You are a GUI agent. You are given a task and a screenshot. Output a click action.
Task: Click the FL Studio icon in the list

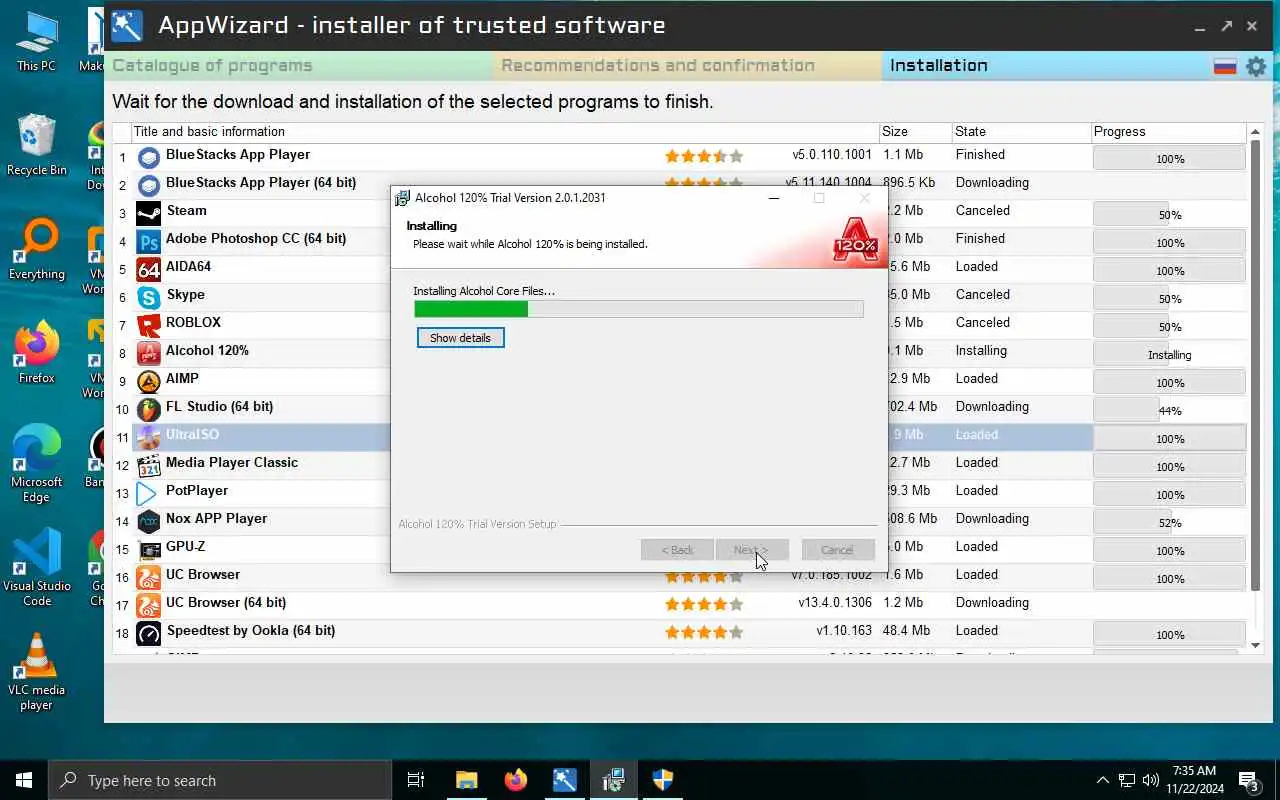pos(148,409)
